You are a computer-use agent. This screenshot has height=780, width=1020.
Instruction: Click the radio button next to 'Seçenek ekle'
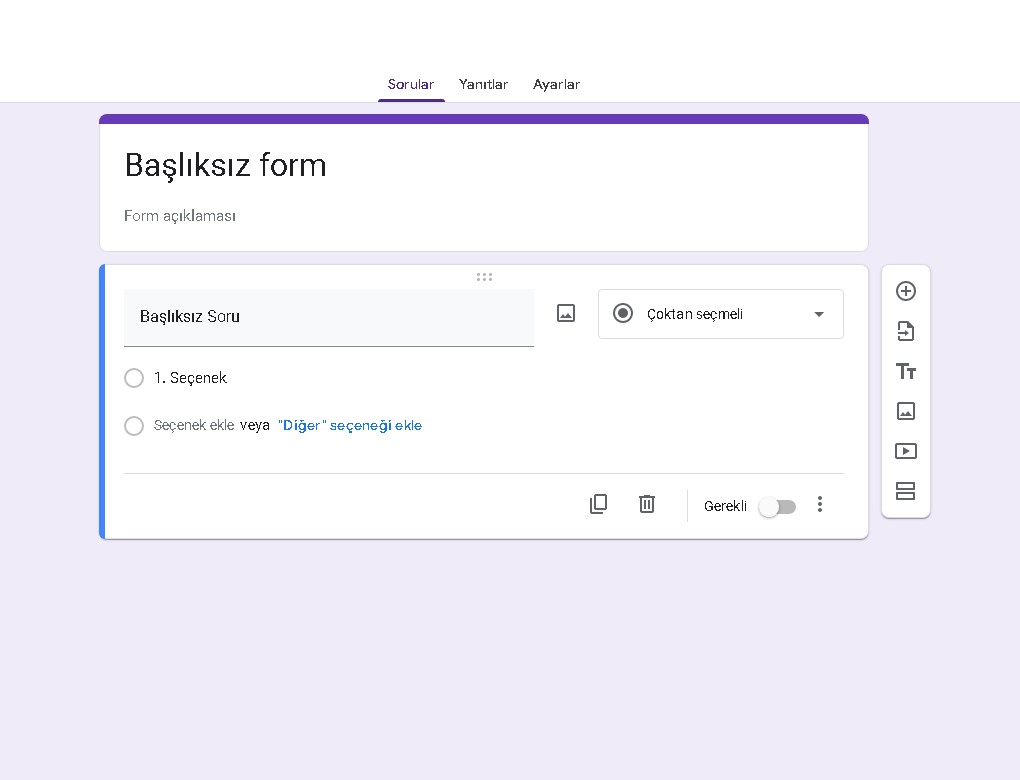click(134, 426)
